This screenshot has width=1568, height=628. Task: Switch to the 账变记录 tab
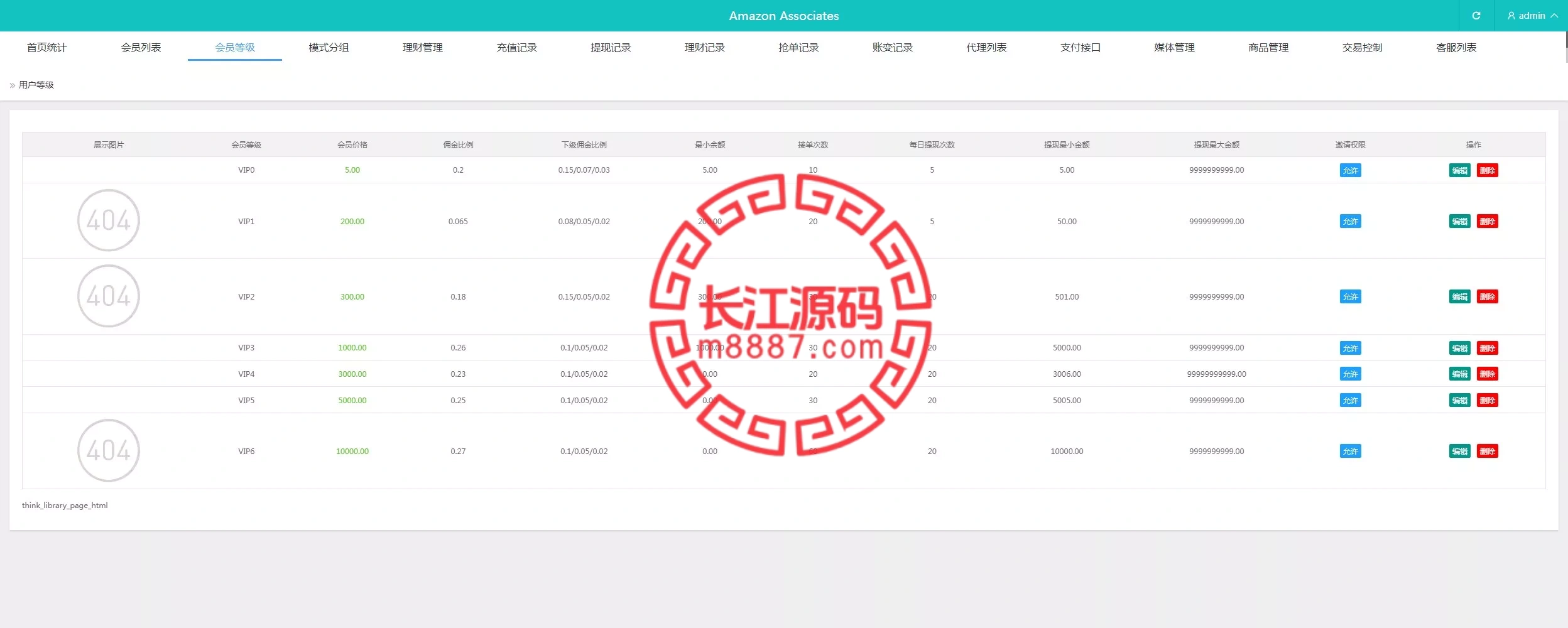[x=893, y=48]
